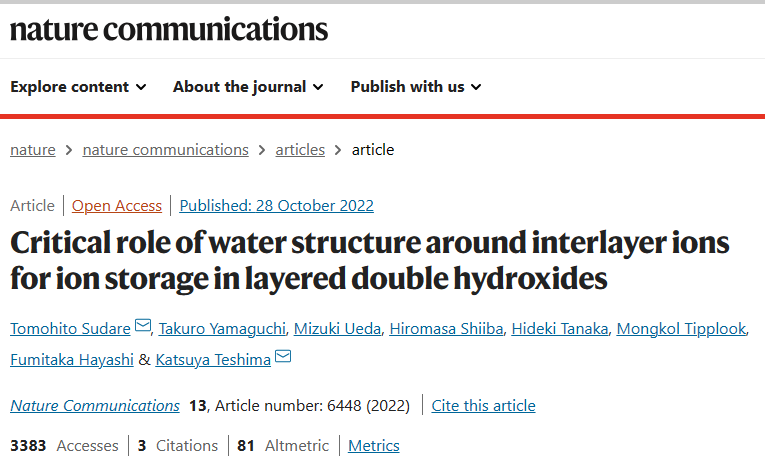
Task: Open the Publish with us dropdown
Action: tap(416, 87)
